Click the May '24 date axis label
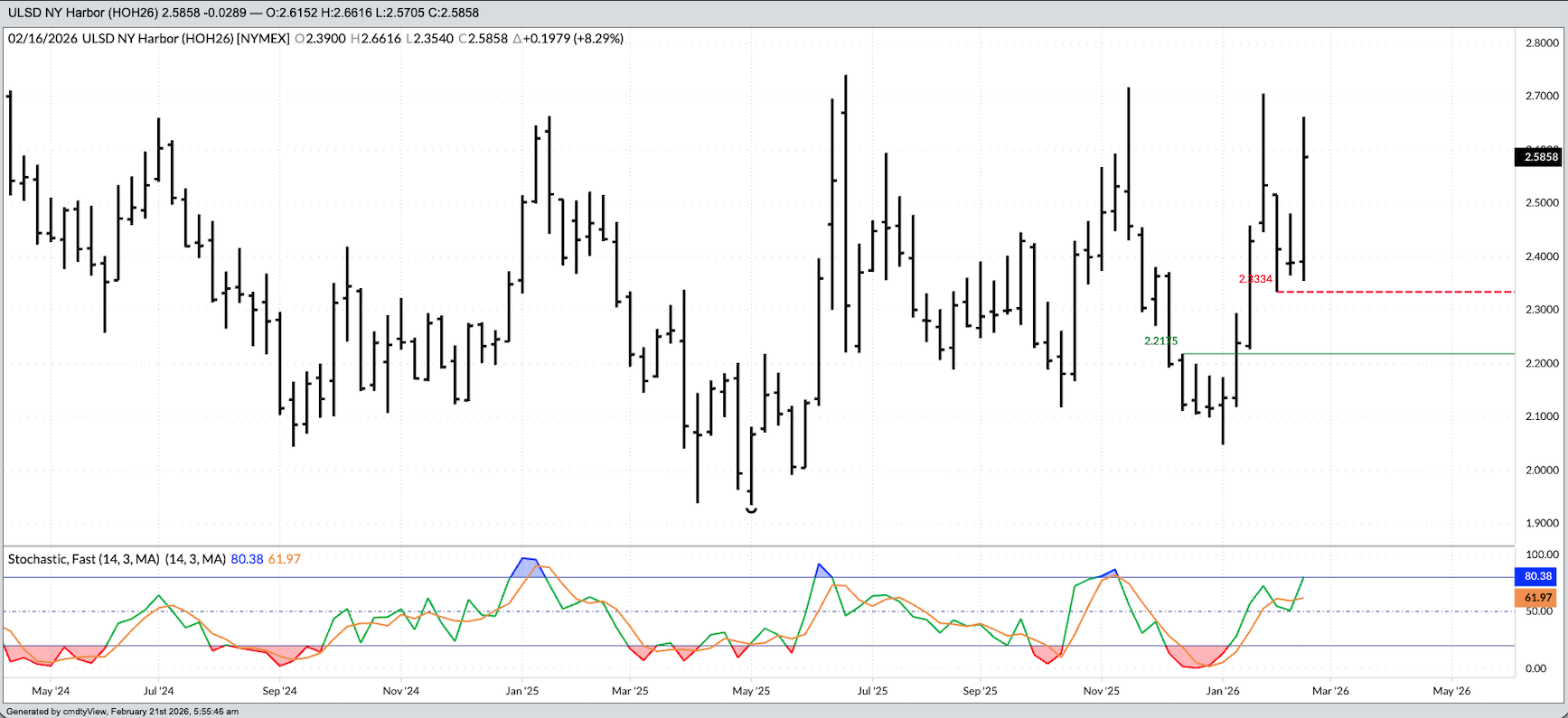Viewport: 1568px width, 718px height. coord(51,691)
